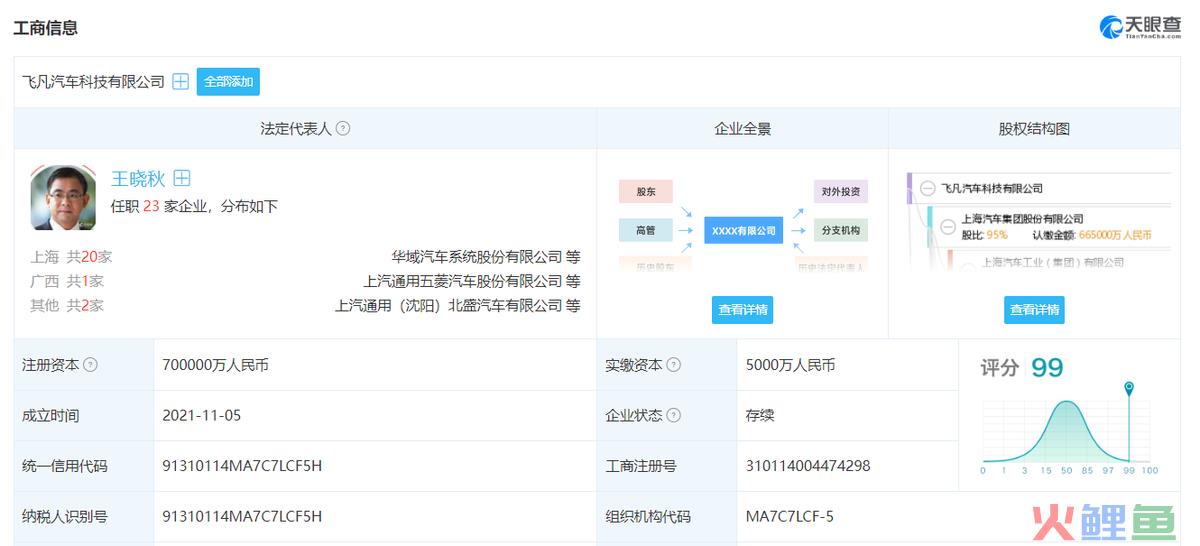Click 股权结构图 column header
Image resolution: width=1200 pixels, height=546 pixels.
click(x=1034, y=129)
